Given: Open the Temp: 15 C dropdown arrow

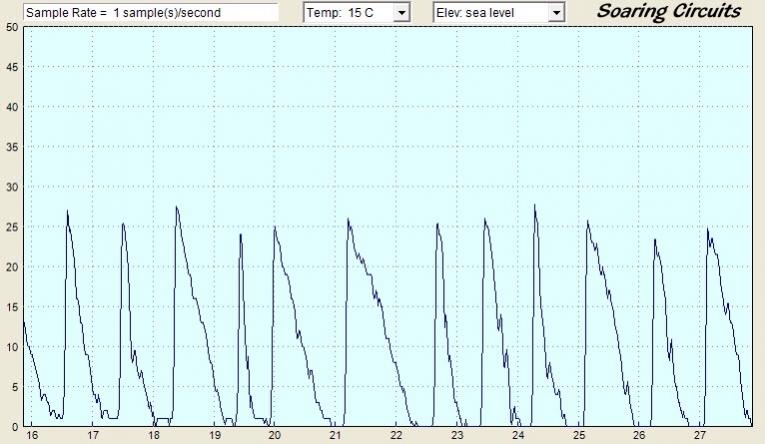Looking at the screenshot, I should click(x=401, y=13).
